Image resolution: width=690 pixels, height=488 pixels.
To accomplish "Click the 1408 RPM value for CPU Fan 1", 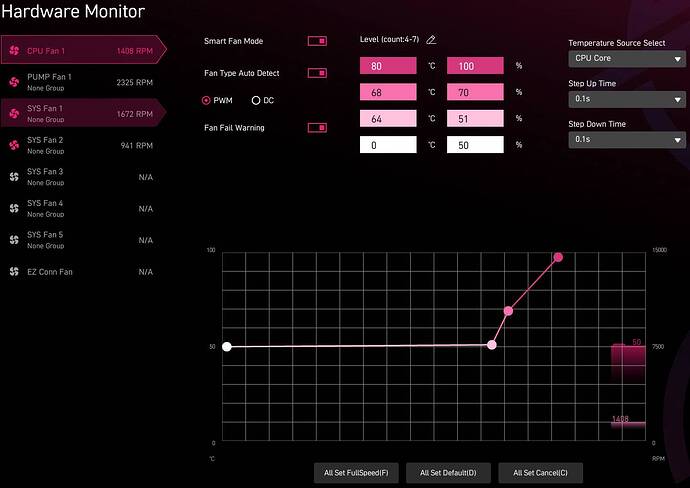I will (135, 51).
